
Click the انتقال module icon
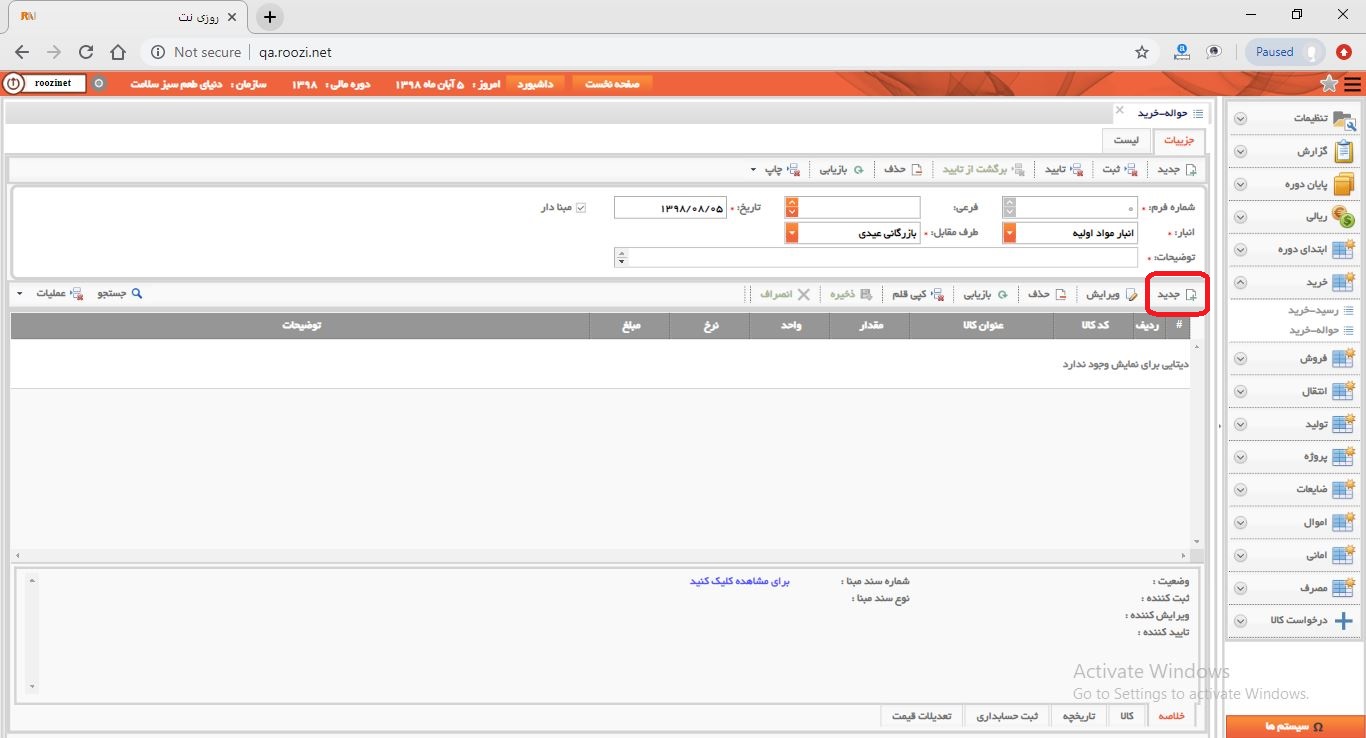pos(1343,391)
